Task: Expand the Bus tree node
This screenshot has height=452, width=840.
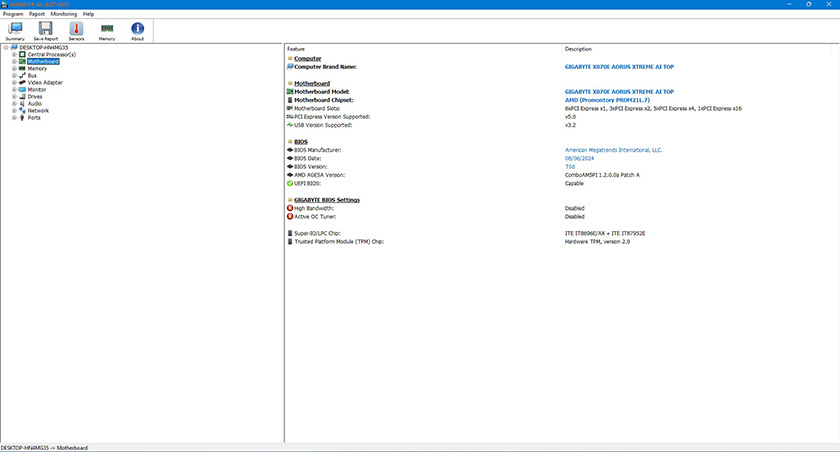Action: tap(14, 75)
